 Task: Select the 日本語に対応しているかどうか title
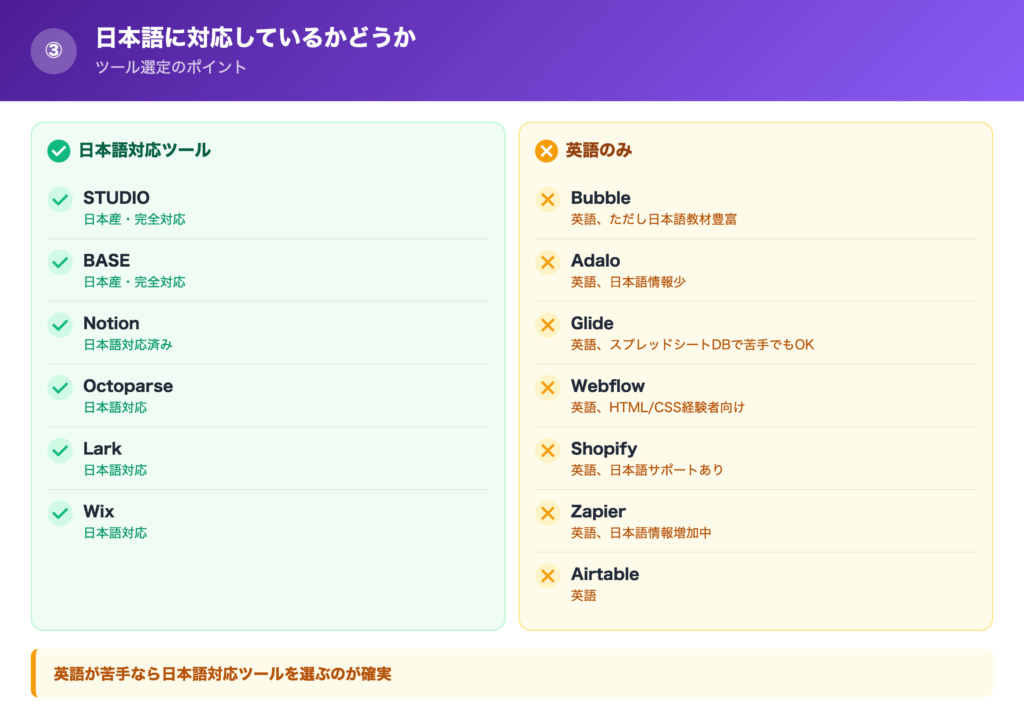pos(254,37)
